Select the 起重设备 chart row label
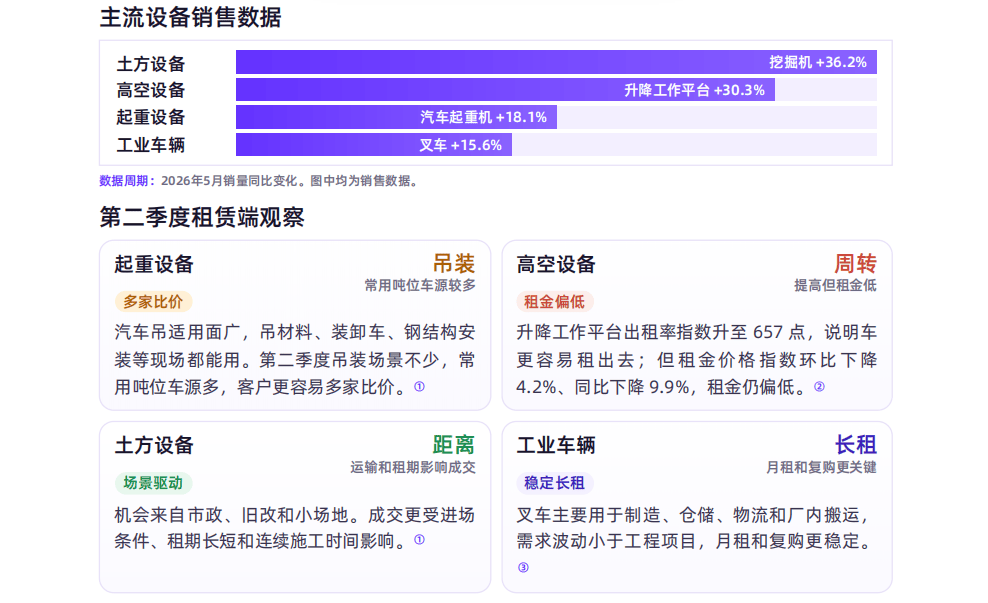The image size is (988, 603). (x=151, y=117)
